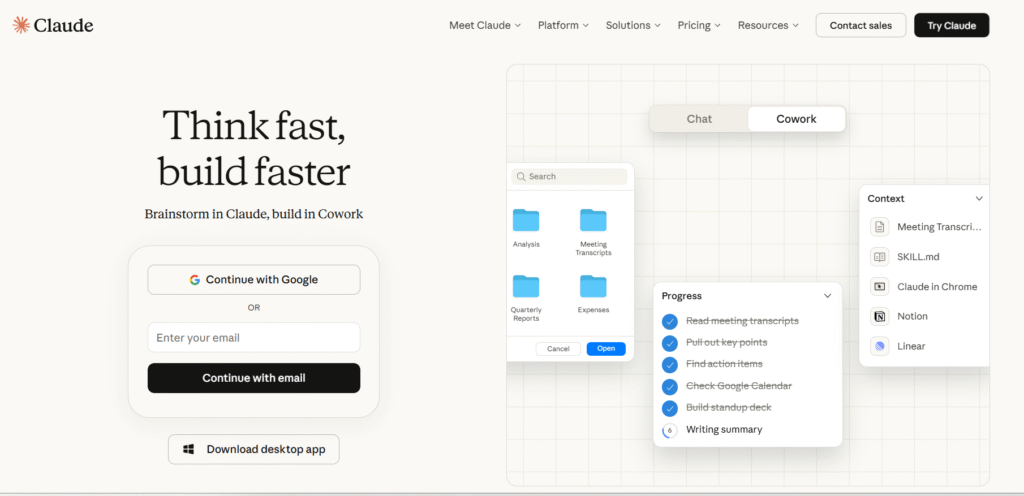Image resolution: width=1024 pixels, height=496 pixels.
Task: Click the SKILL.md context icon
Action: click(x=879, y=257)
